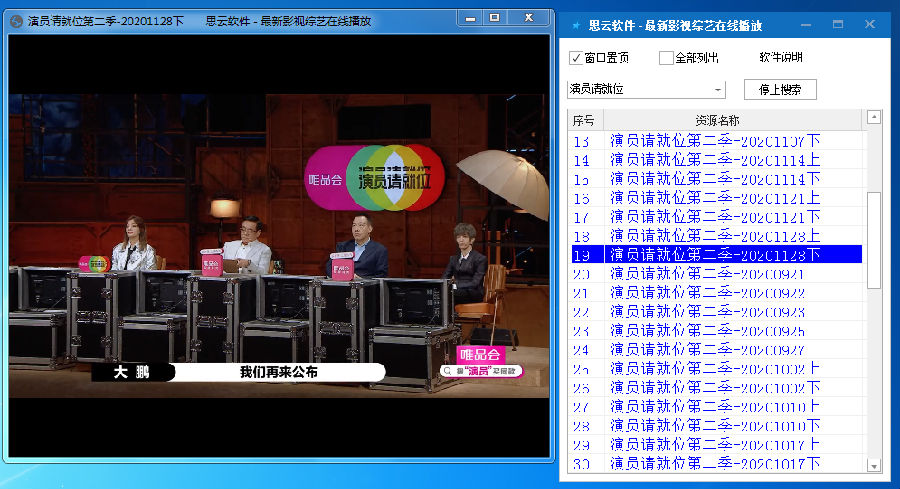This screenshot has height=489, width=900.
Task: Maximize the 思云软件 search window
Action: (838, 25)
